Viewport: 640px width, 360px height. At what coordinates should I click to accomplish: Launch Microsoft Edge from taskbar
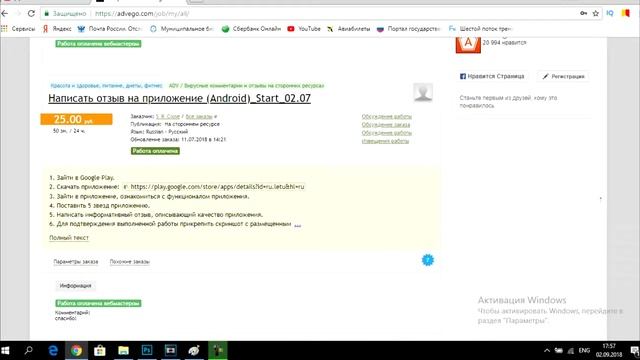(53, 351)
